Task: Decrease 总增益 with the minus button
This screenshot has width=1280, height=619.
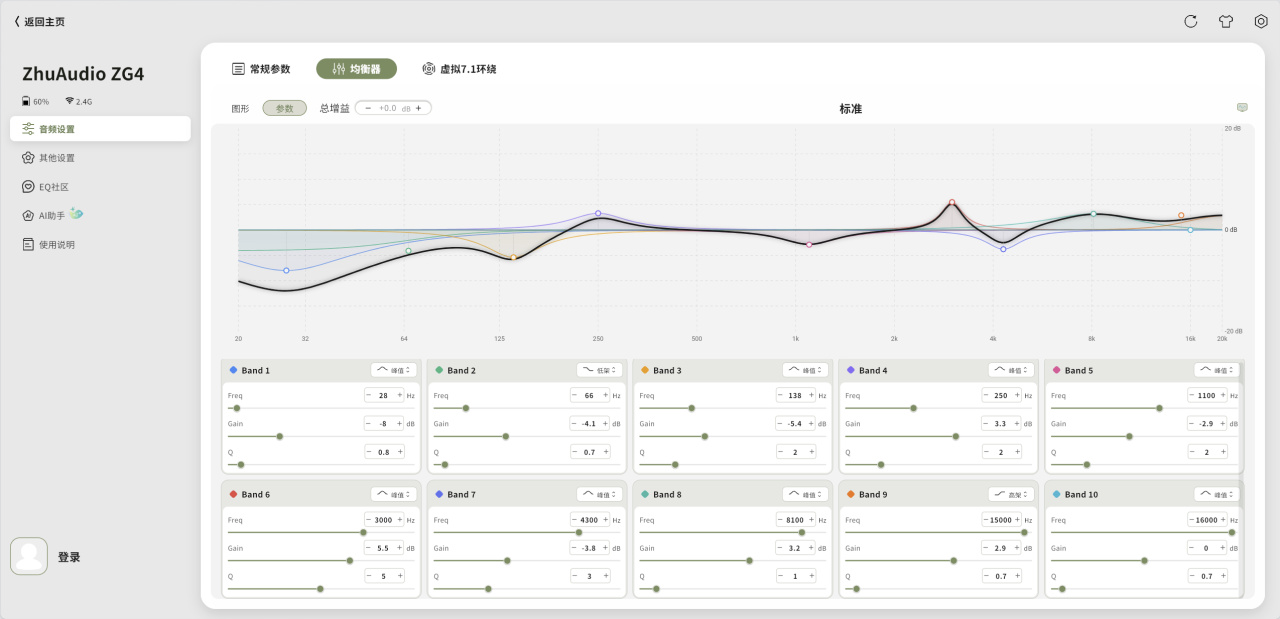Action: point(367,108)
